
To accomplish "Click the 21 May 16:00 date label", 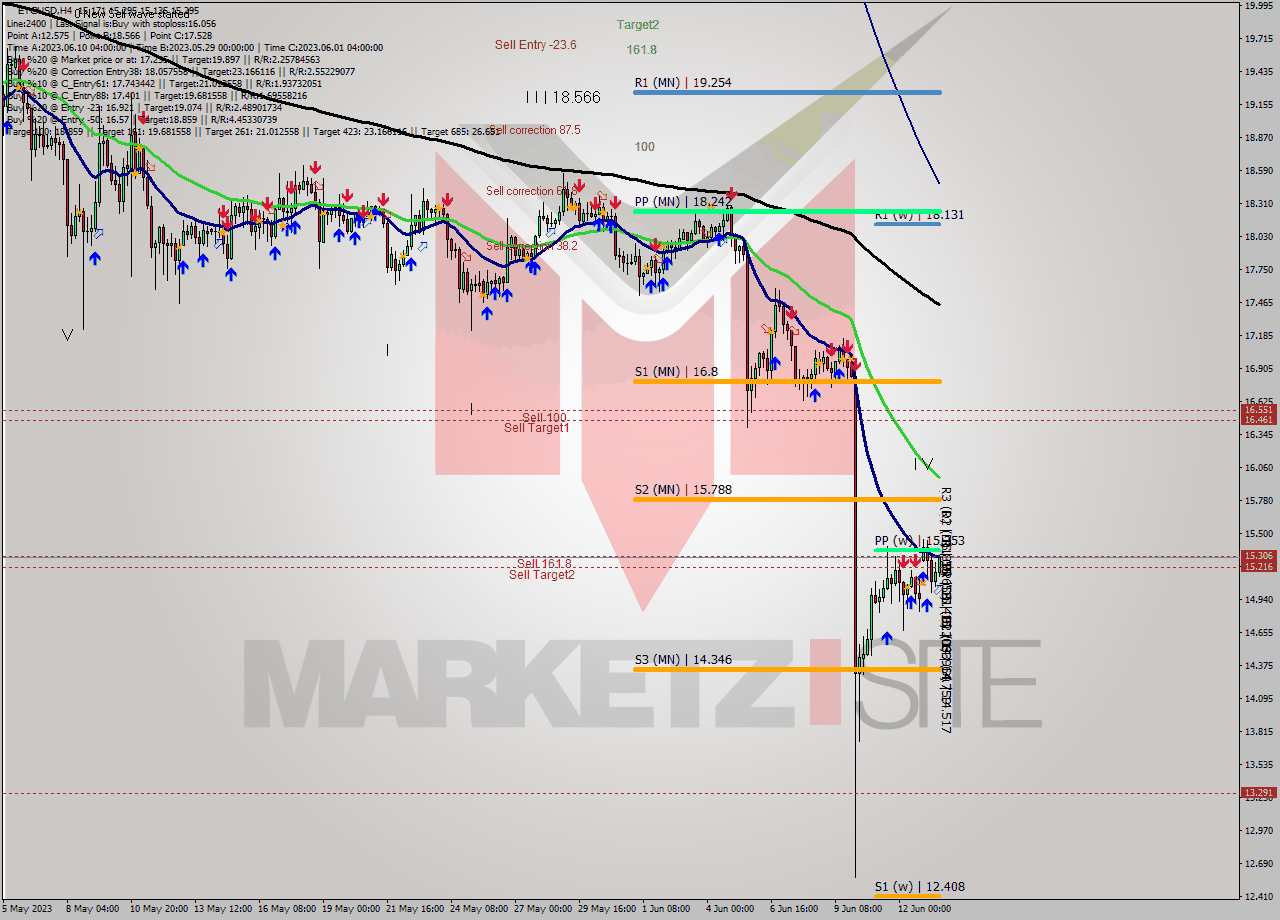I will click(414, 910).
